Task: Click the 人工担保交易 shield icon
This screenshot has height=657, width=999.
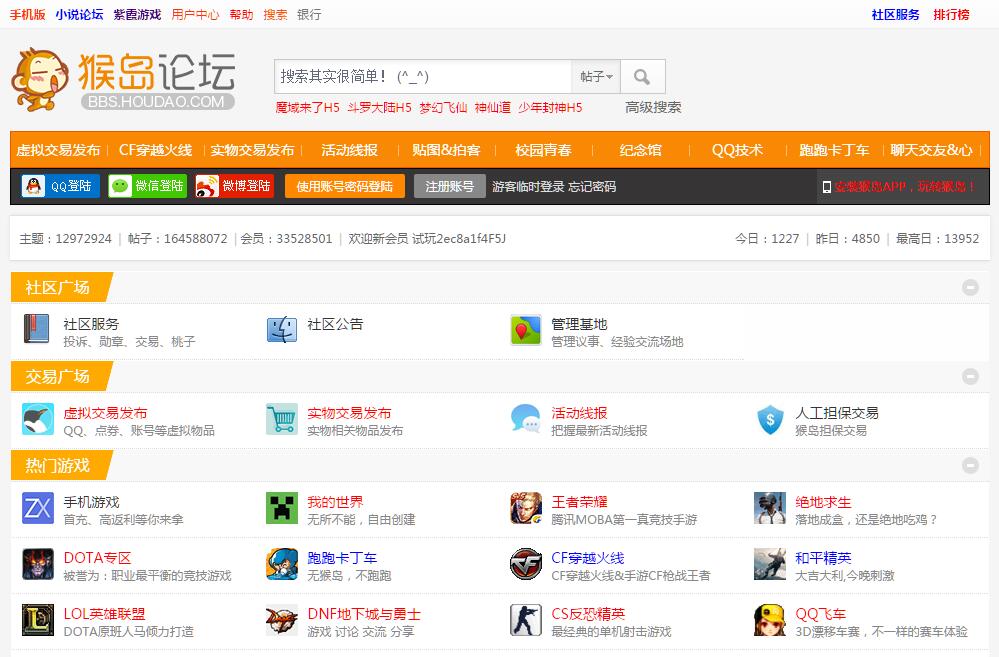Action: coord(770,420)
